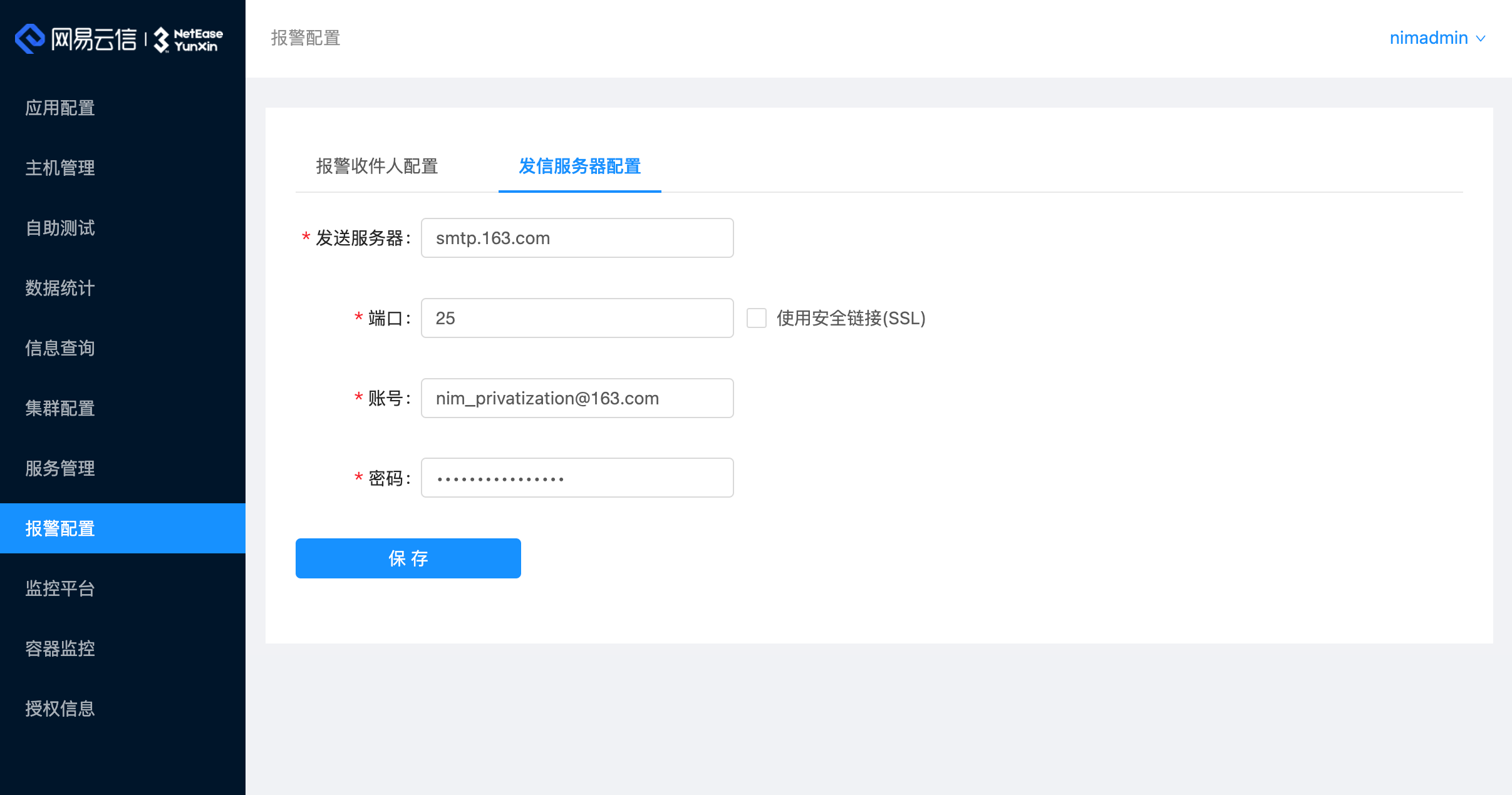Click the NetEase YunXin logo

pyautogui.click(x=119, y=39)
